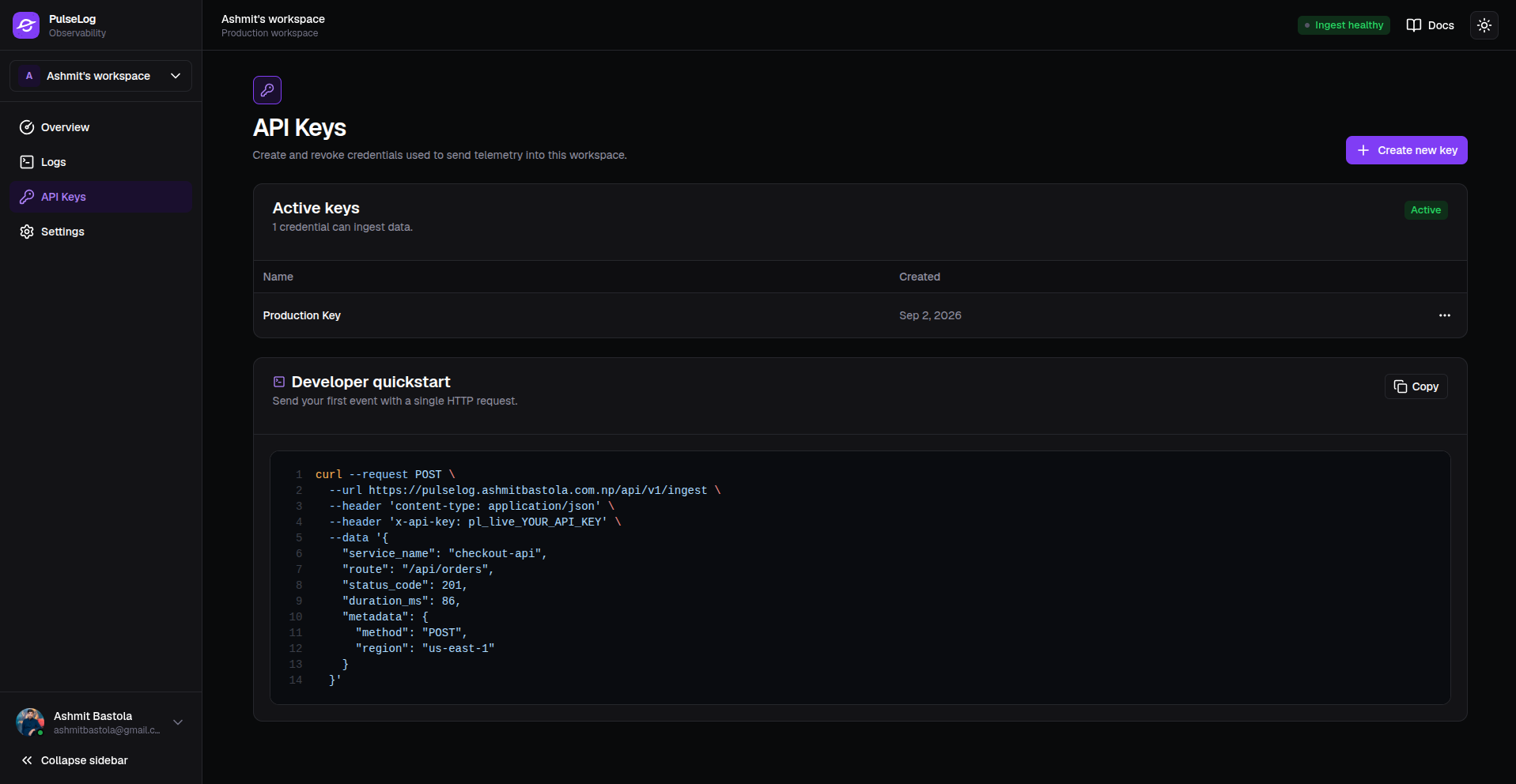
Task: Click the Name column header
Action: point(278,277)
